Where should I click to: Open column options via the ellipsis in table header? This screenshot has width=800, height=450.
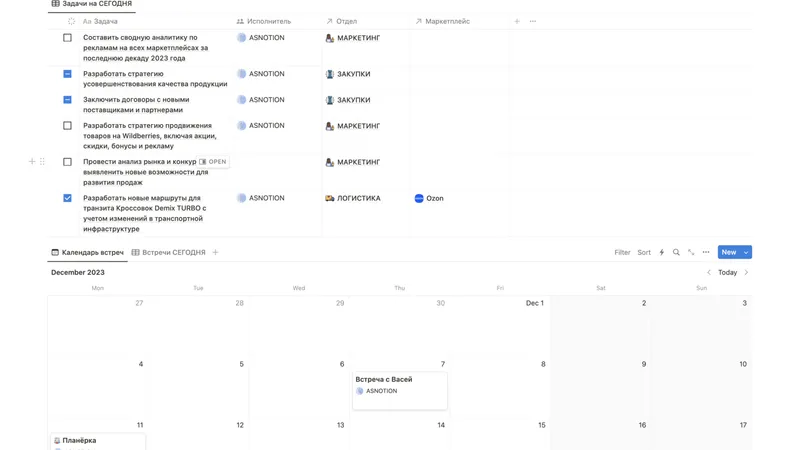[533, 21]
